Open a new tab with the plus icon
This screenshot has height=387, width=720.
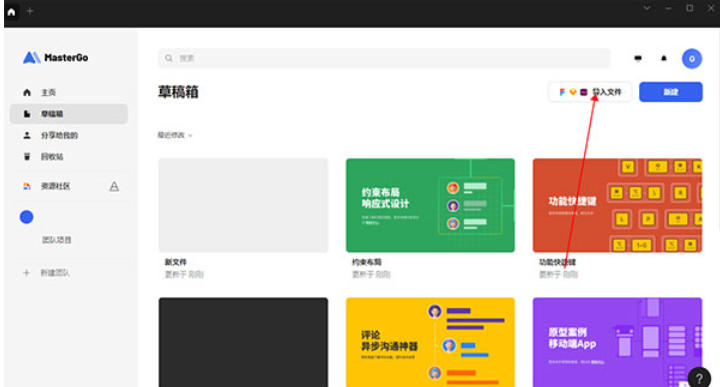pos(30,11)
